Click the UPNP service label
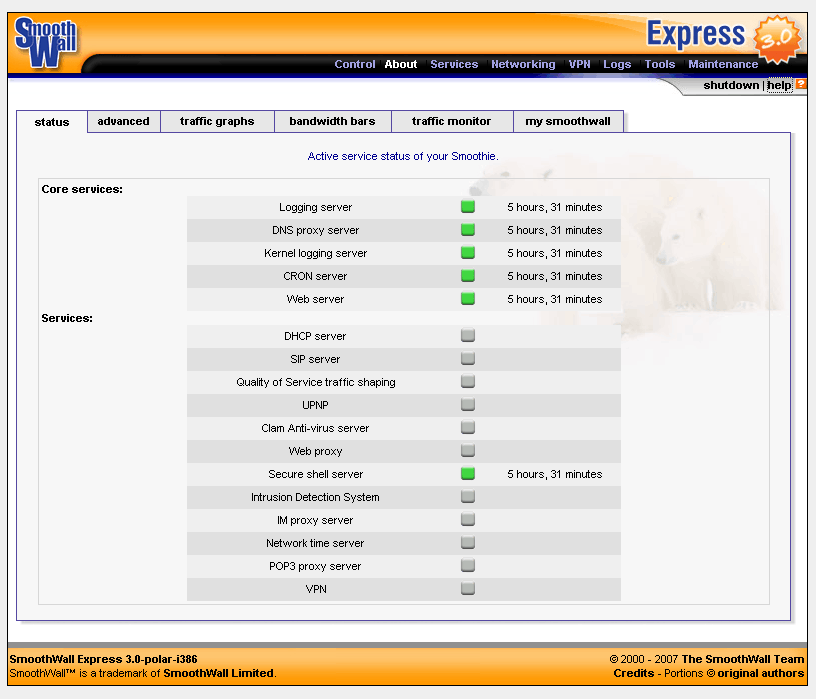 click(x=315, y=405)
